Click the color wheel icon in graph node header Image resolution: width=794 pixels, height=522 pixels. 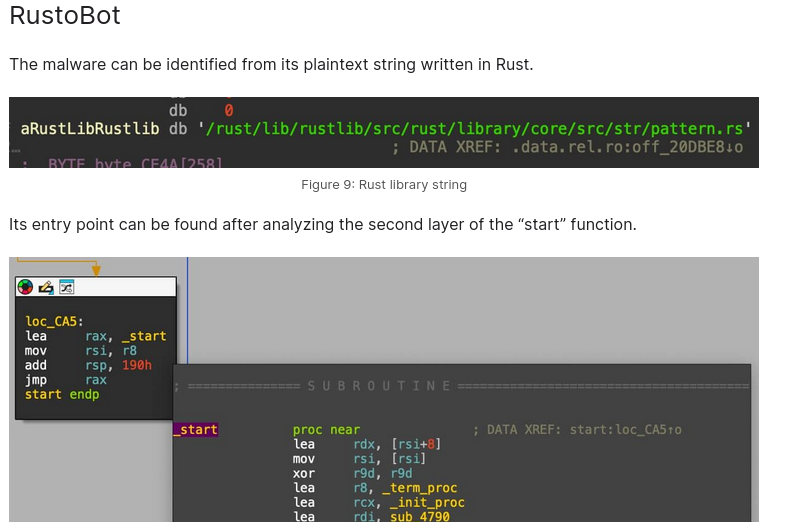point(25,287)
